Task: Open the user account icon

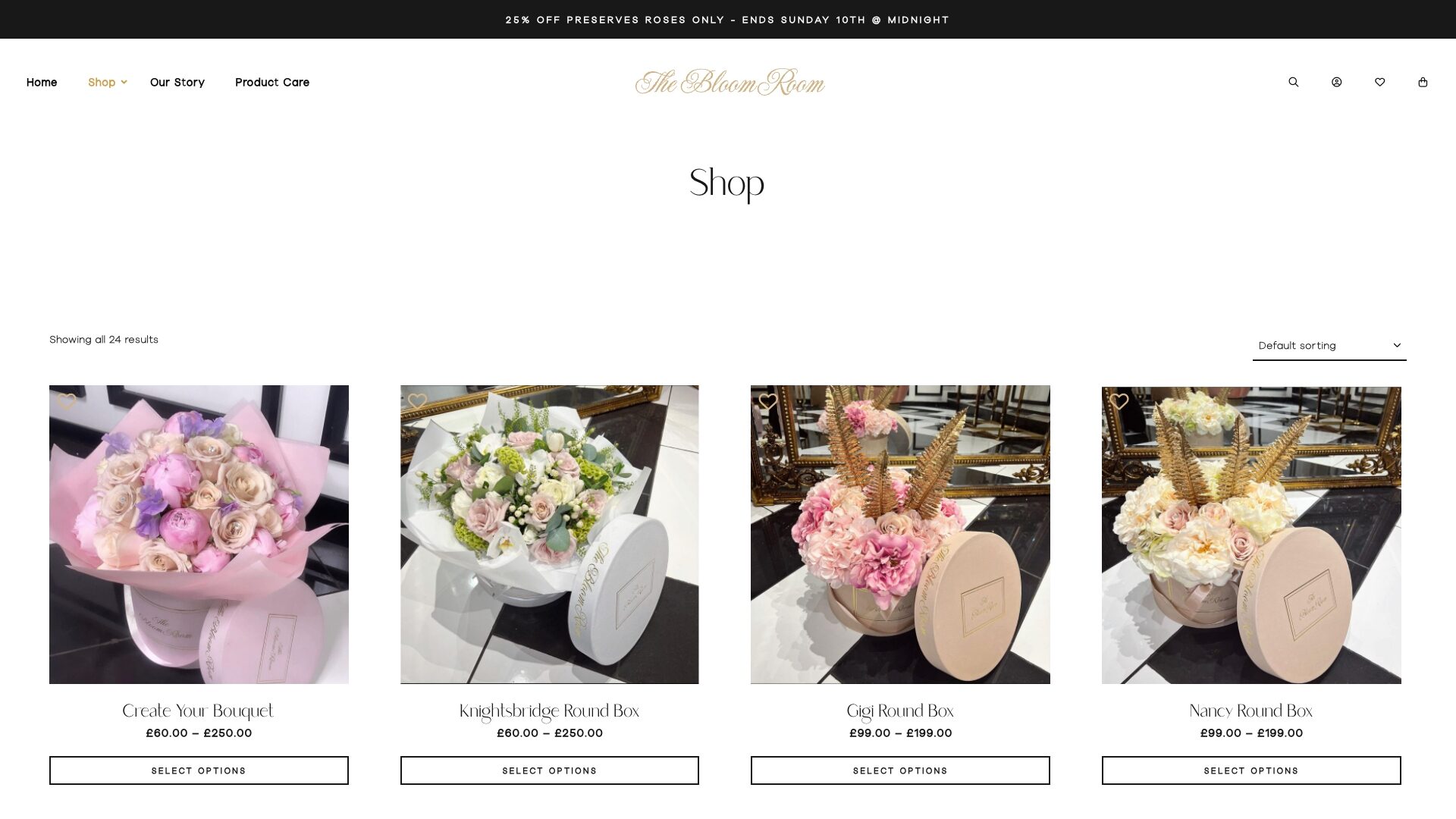Action: [1336, 82]
